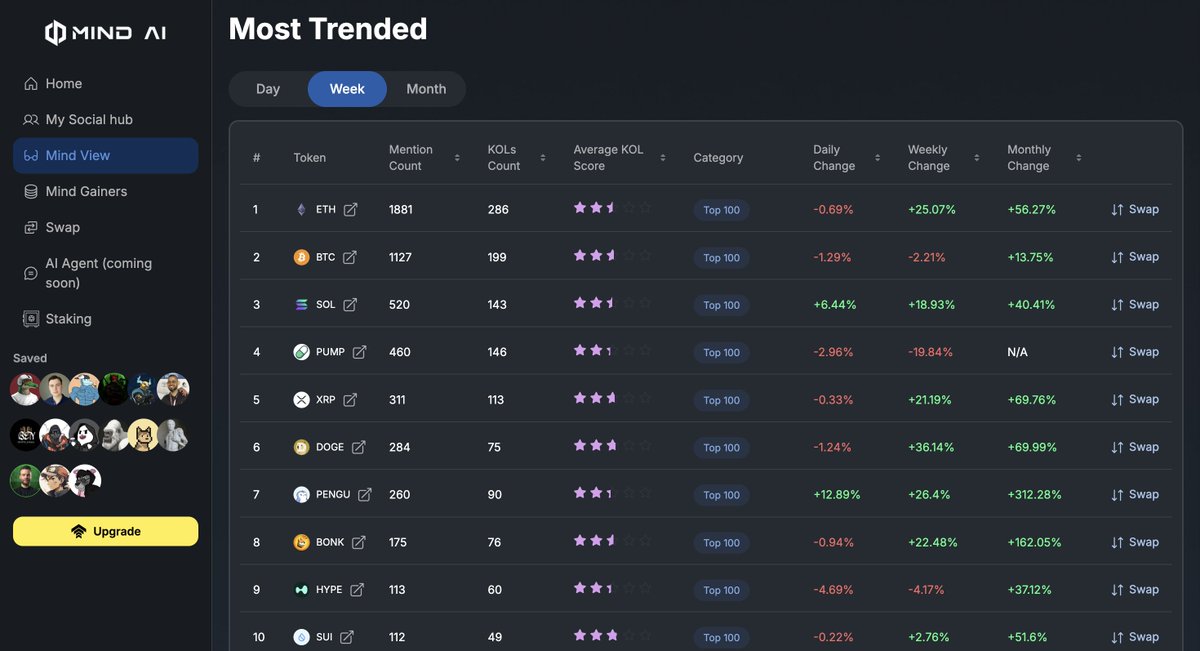Open external link icon next to SOL
Viewport: 1200px width, 651px height.
(x=350, y=305)
